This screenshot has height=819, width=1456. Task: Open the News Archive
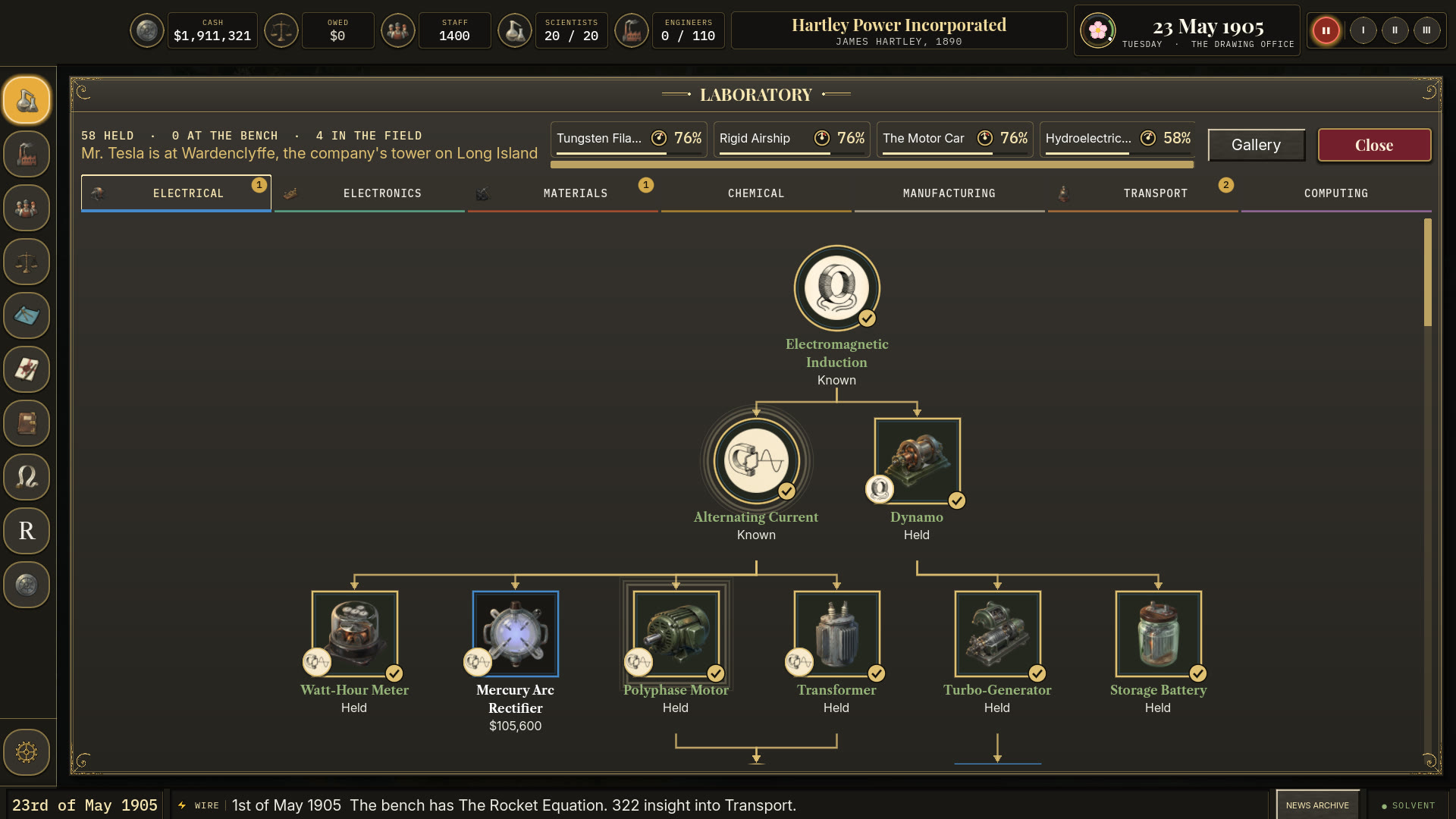coord(1317,805)
